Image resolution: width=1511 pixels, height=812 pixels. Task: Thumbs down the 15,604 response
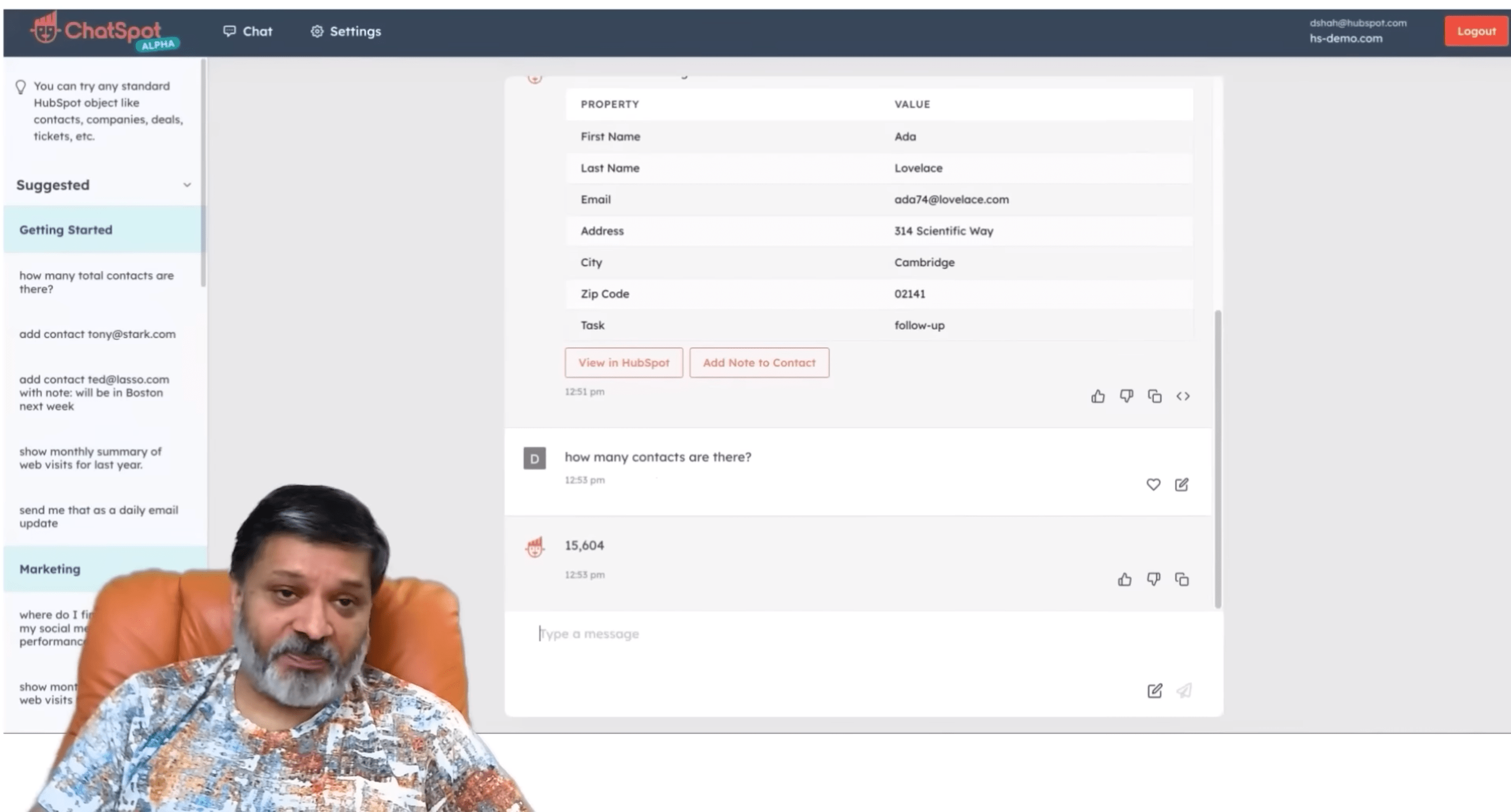pyautogui.click(x=1153, y=579)
